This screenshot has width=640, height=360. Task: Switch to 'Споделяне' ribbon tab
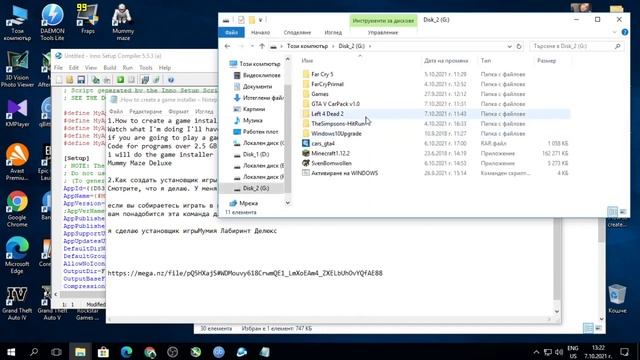pyautogui.click(x=297, y=32)
